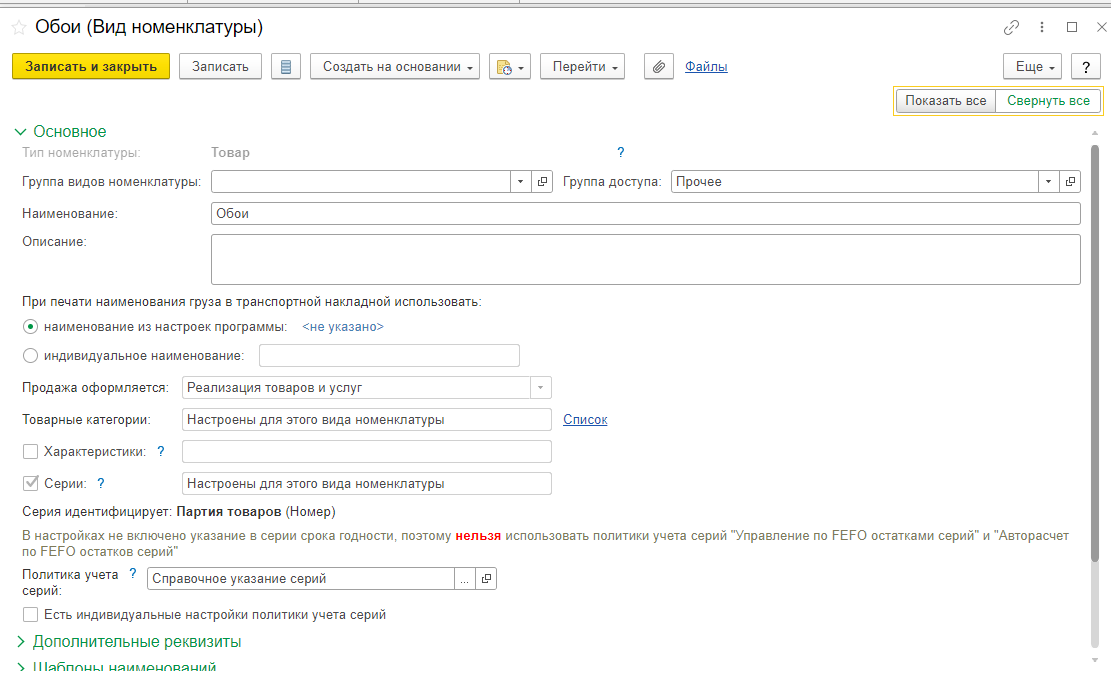This screenshot has height=675, width=1111.
Task: Expand the Дополнительные реквизиты section
Action: pos(137,642)
